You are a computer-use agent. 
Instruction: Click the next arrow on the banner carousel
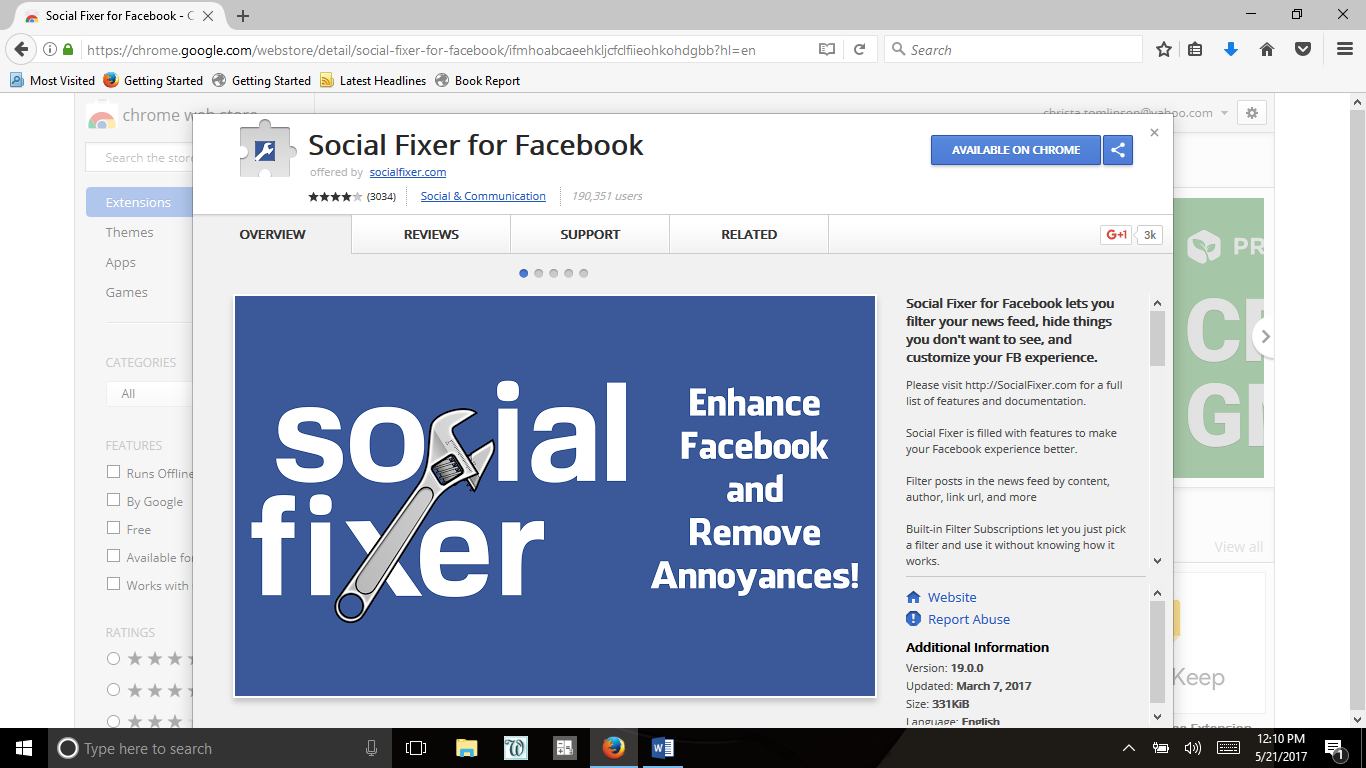coord(1264,337)
